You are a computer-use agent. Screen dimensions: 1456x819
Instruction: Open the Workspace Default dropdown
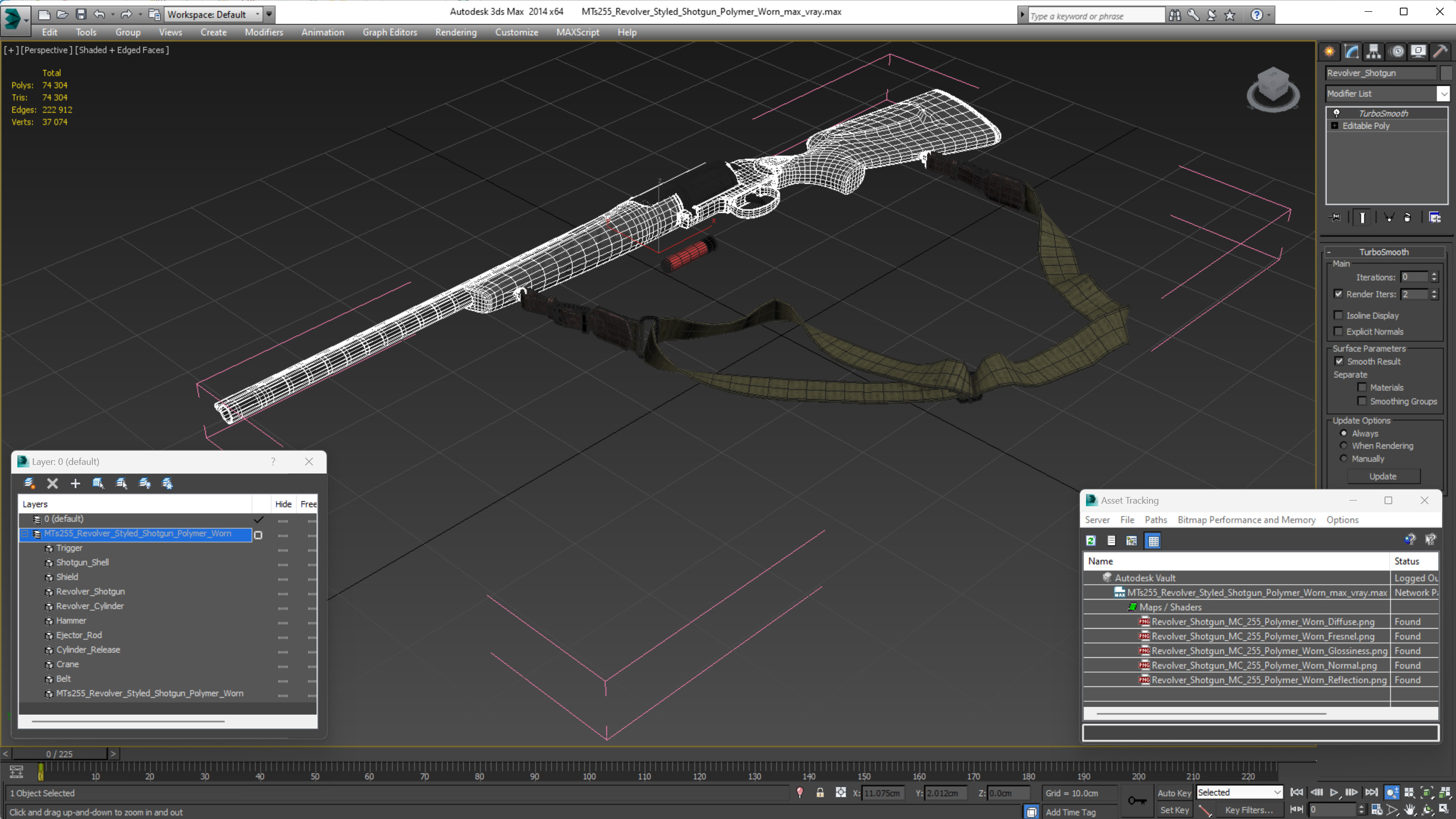tap(258, 15)
